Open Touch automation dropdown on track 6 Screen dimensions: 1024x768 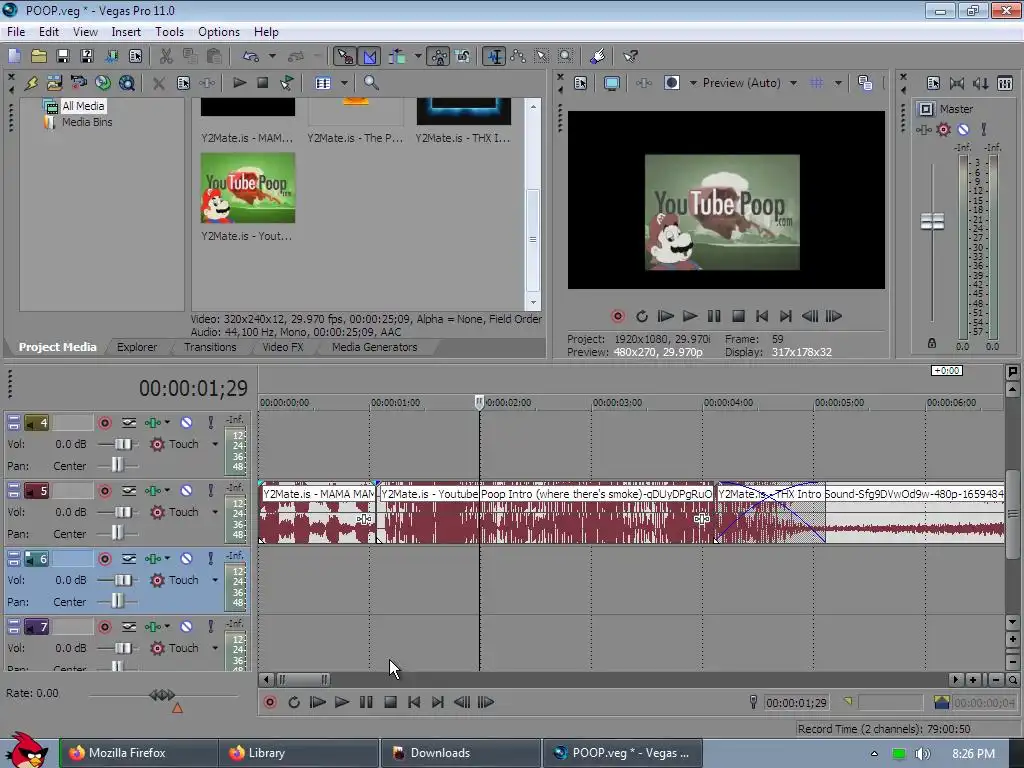[x=215, y=580]
